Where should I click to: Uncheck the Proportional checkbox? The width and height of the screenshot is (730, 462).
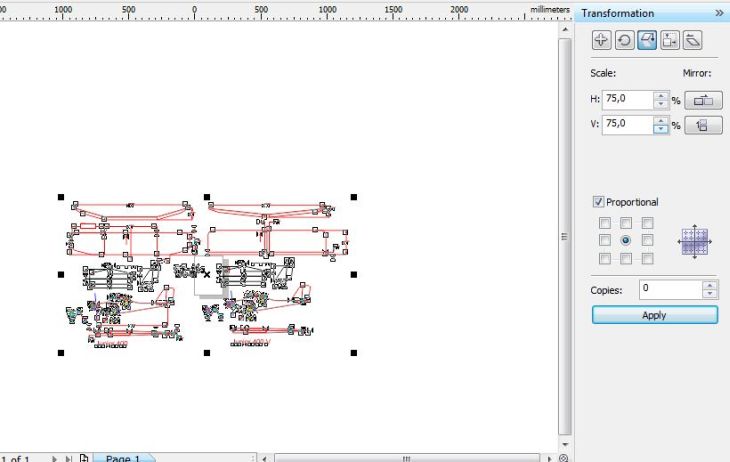click(x=598, y=202)
